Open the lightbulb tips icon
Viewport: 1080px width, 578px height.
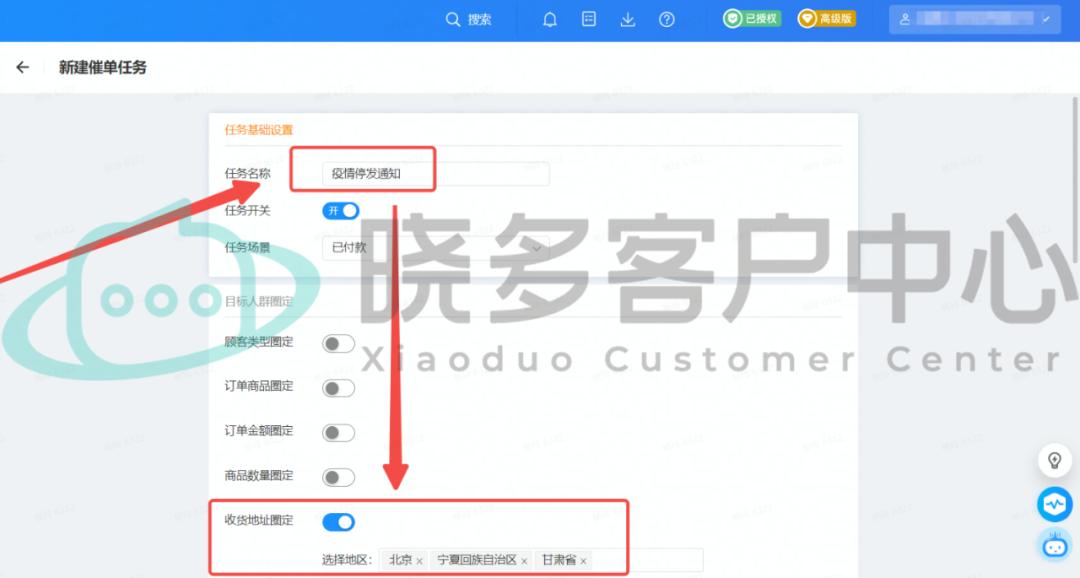point(1055,458)
